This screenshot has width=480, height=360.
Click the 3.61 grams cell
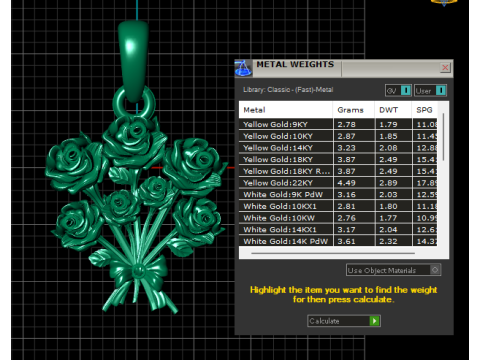click(354, 241)
